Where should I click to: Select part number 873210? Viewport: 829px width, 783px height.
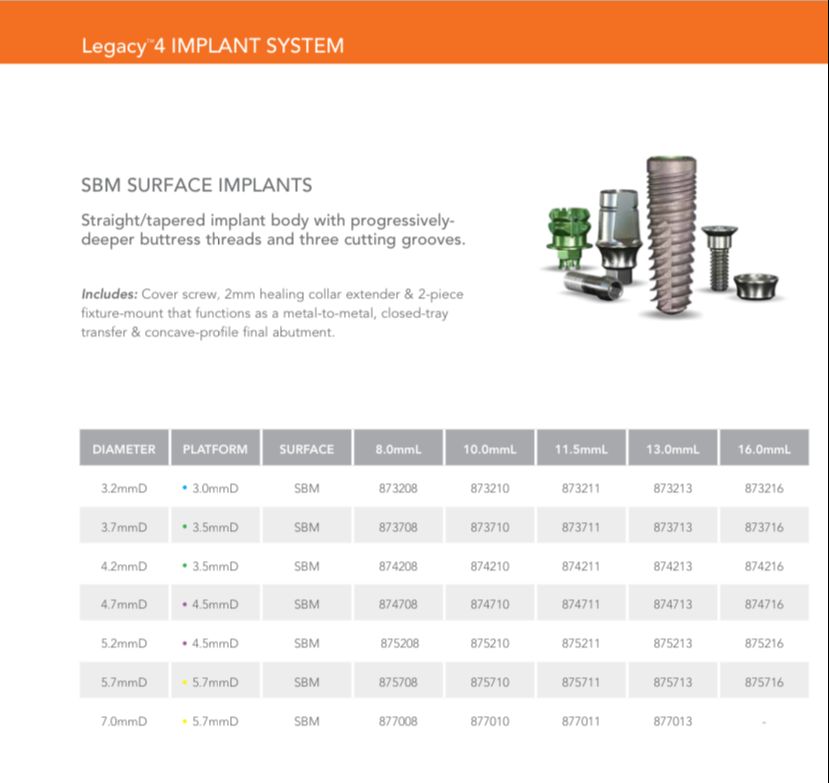click(490, 488)
